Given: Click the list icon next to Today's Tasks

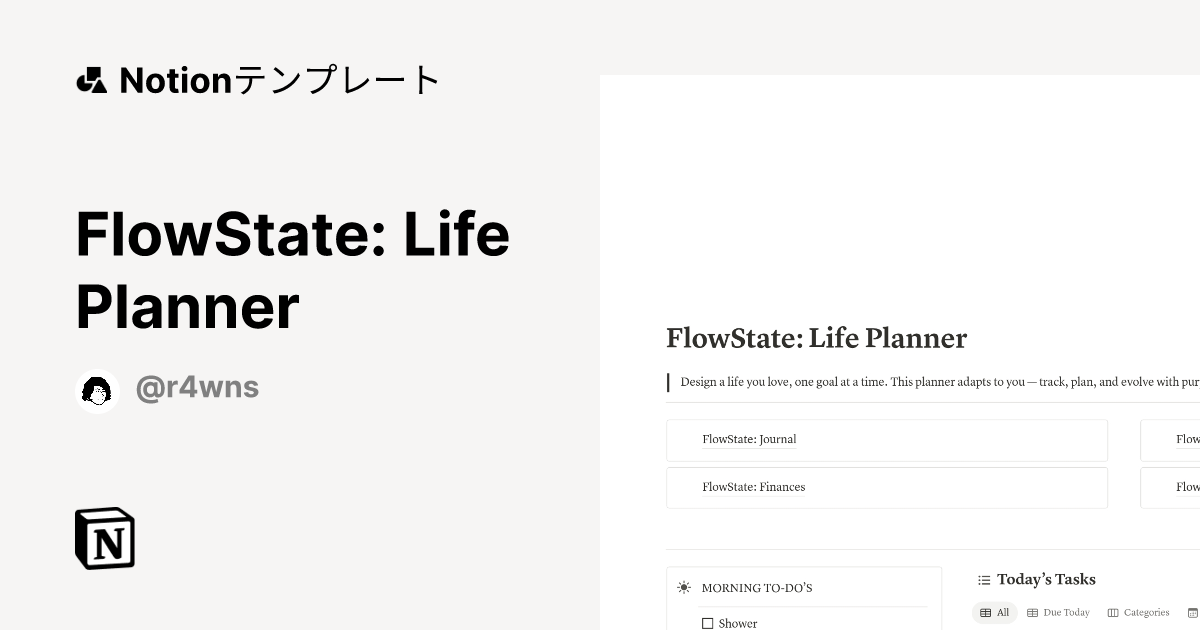Looking at the screenshot, I should pos(983,579).
